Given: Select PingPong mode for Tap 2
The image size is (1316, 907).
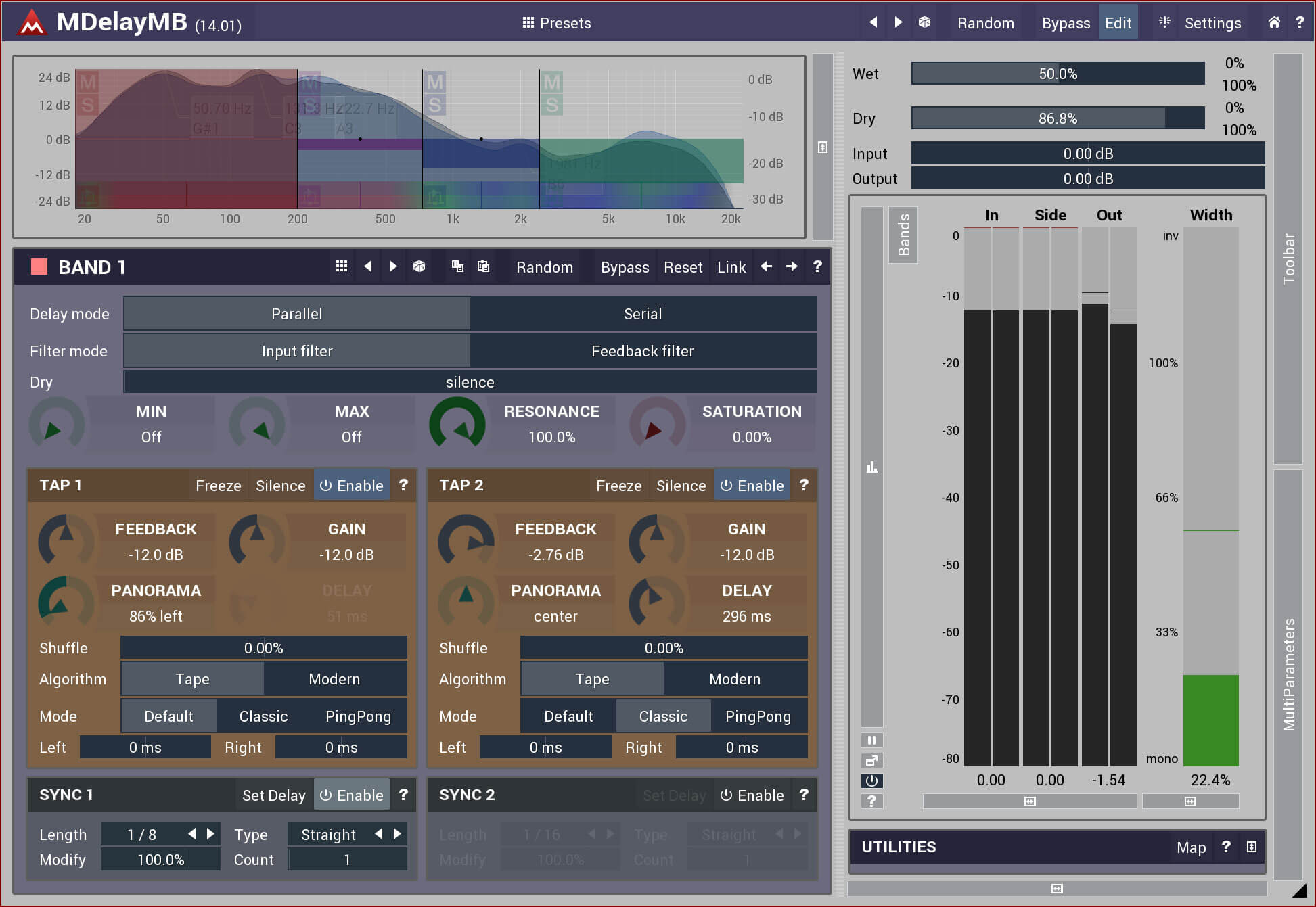Looking at the screenshot, I should [758, 716].
